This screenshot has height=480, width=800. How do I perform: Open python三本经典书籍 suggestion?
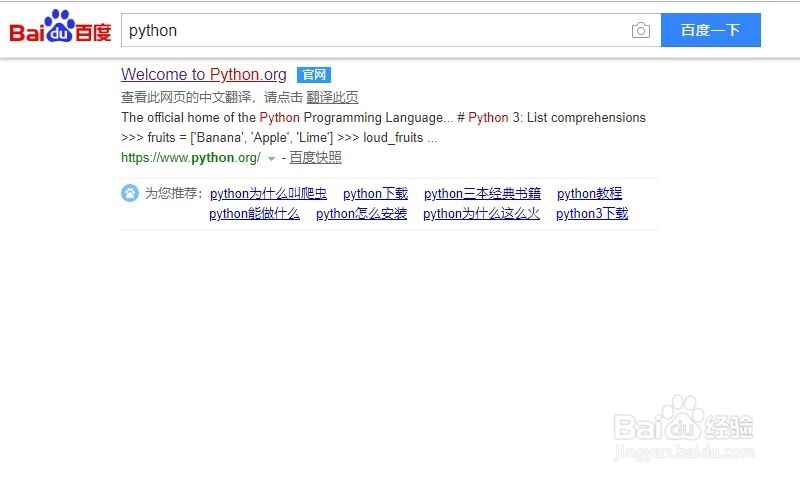[x=482, y=194]
